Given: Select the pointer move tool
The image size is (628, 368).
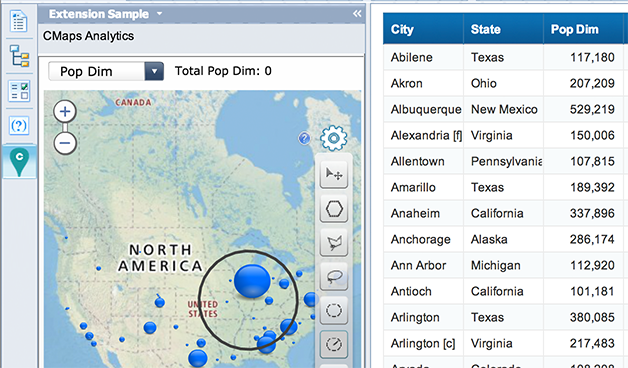Looking at the screenshot, I should click(334, 174).
